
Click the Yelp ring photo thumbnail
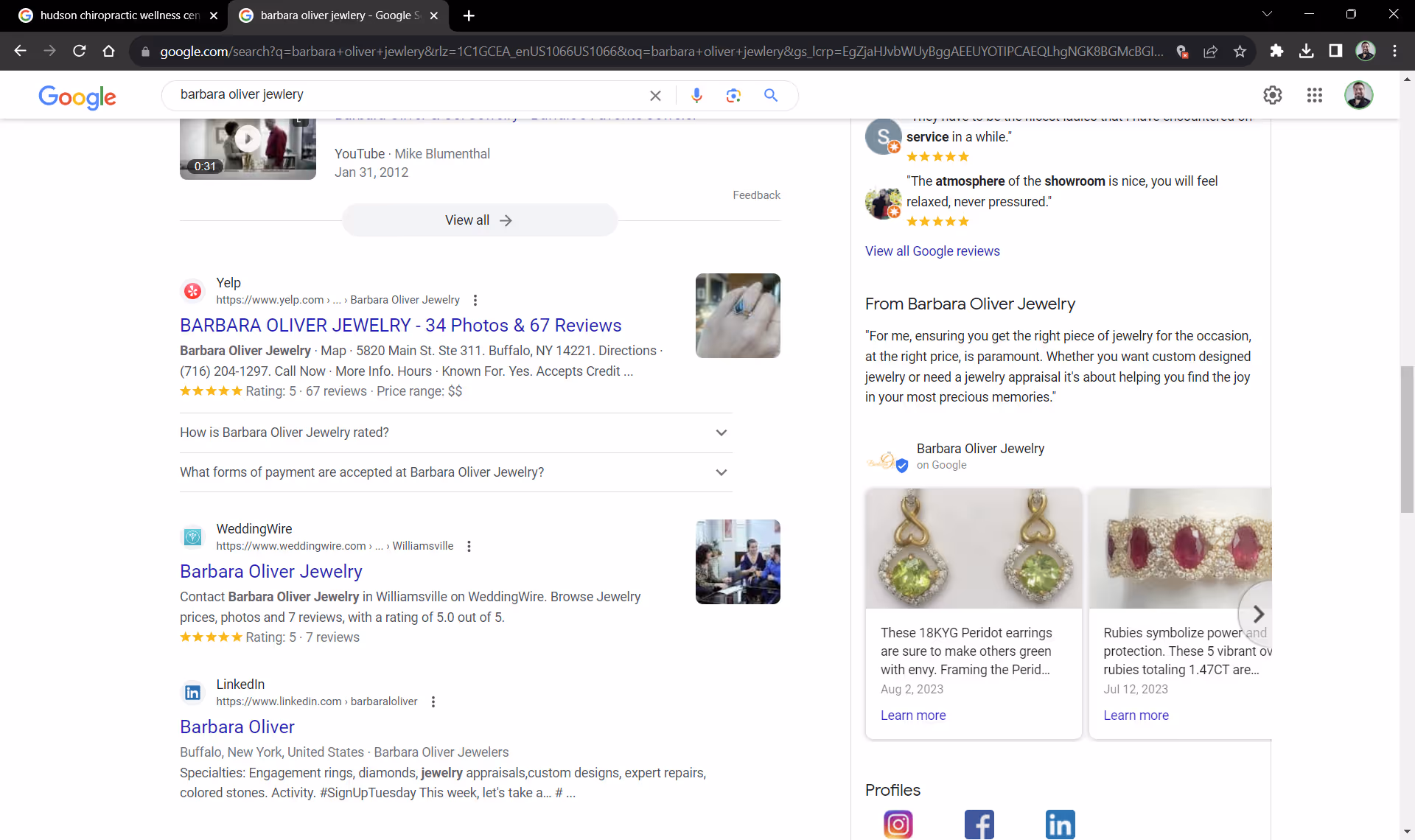(738, 315)
